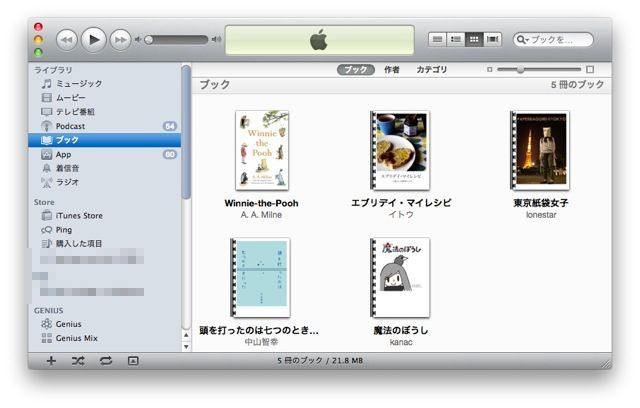The width and height of the screenshot is (640, 408).
Task: Select the 魔法のぼうし book cover
Action: tap(400, 278)
